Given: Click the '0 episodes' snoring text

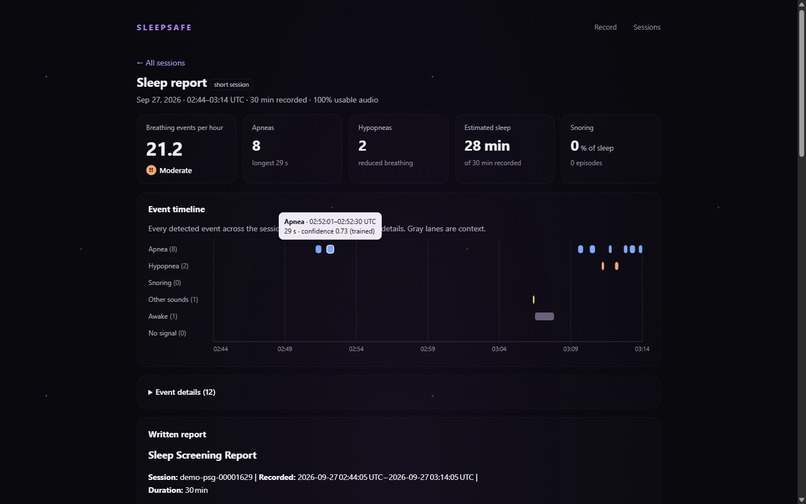Looking at the screenshot, I should [x=586, y=163].
